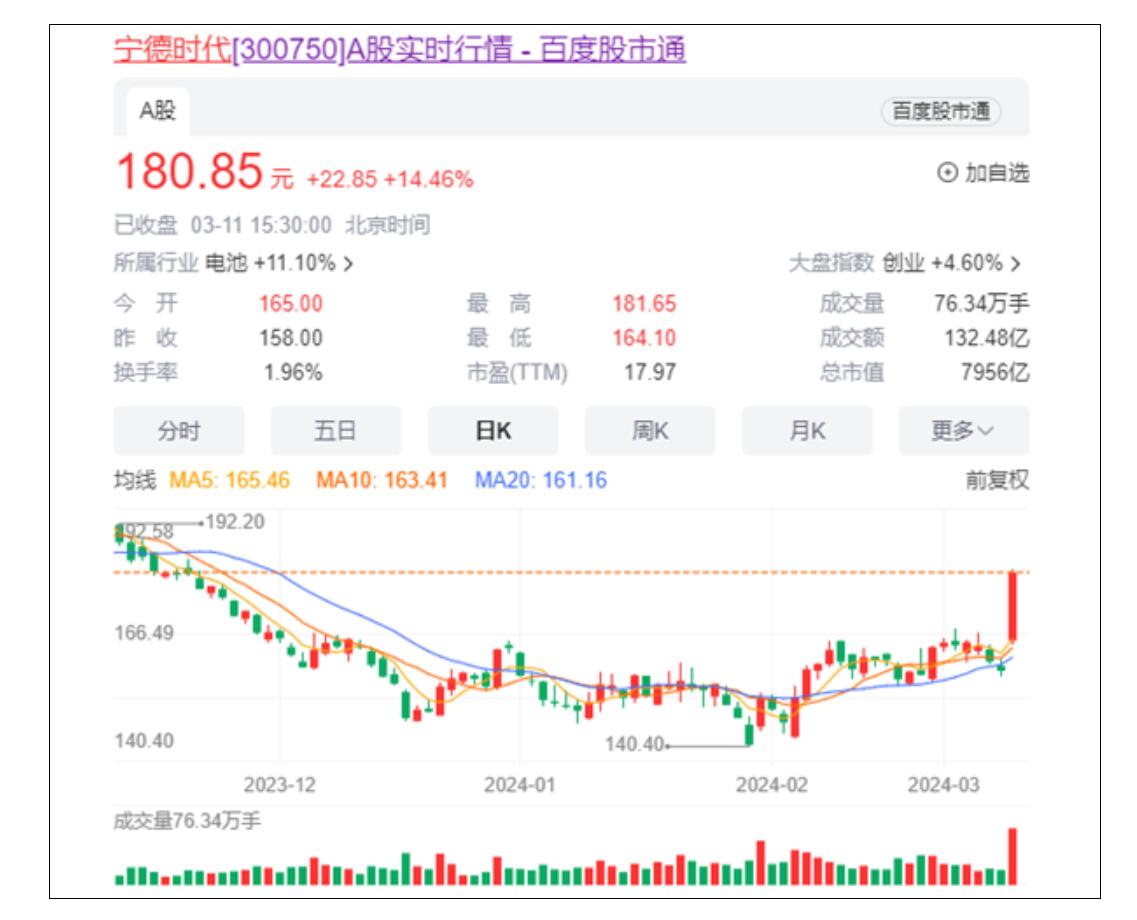
Task: Click the tallest red volume bar at right
Action: point(1012,856)
